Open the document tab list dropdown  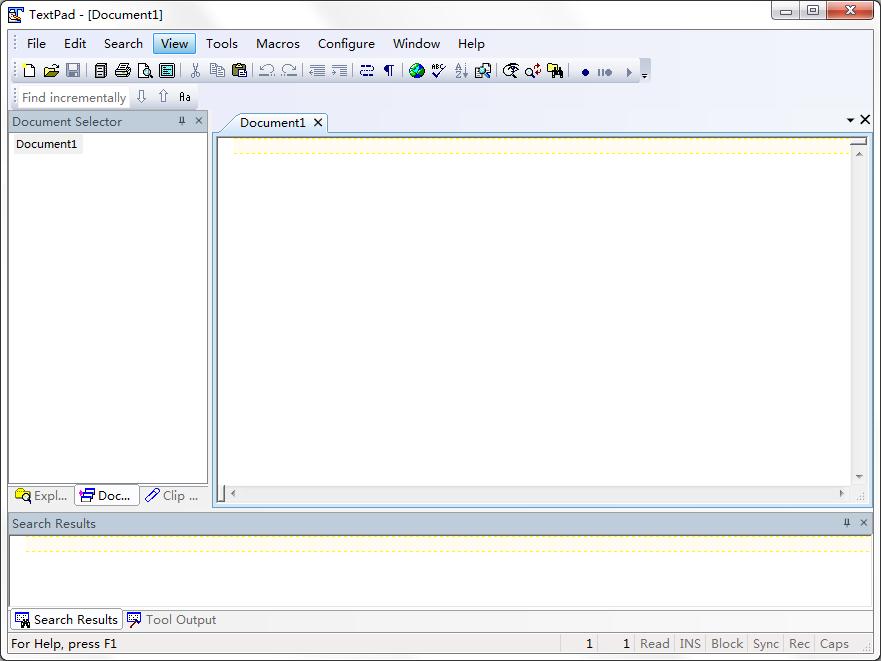(848, 119)
